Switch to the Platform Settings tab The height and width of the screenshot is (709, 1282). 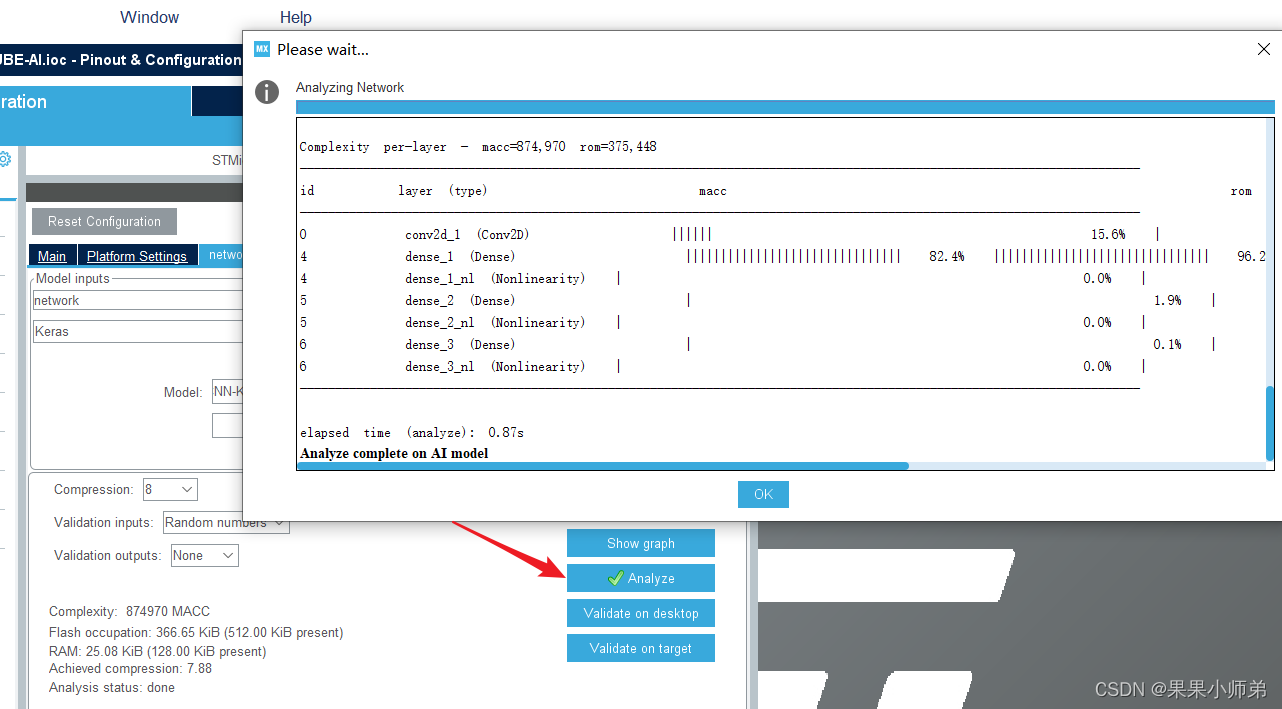137,256
